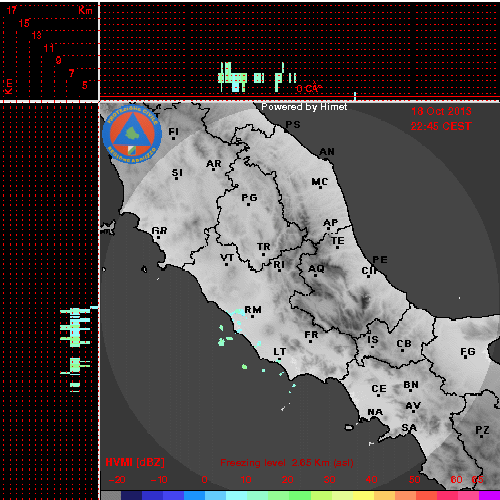500x500 pixels.
Task: Click the PG city label
Action: (x=249, y=198)
